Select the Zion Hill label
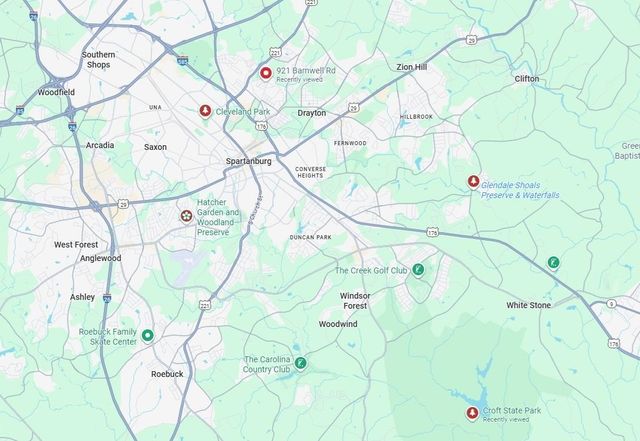Screen dimensions: 640x441 point(412,67)
